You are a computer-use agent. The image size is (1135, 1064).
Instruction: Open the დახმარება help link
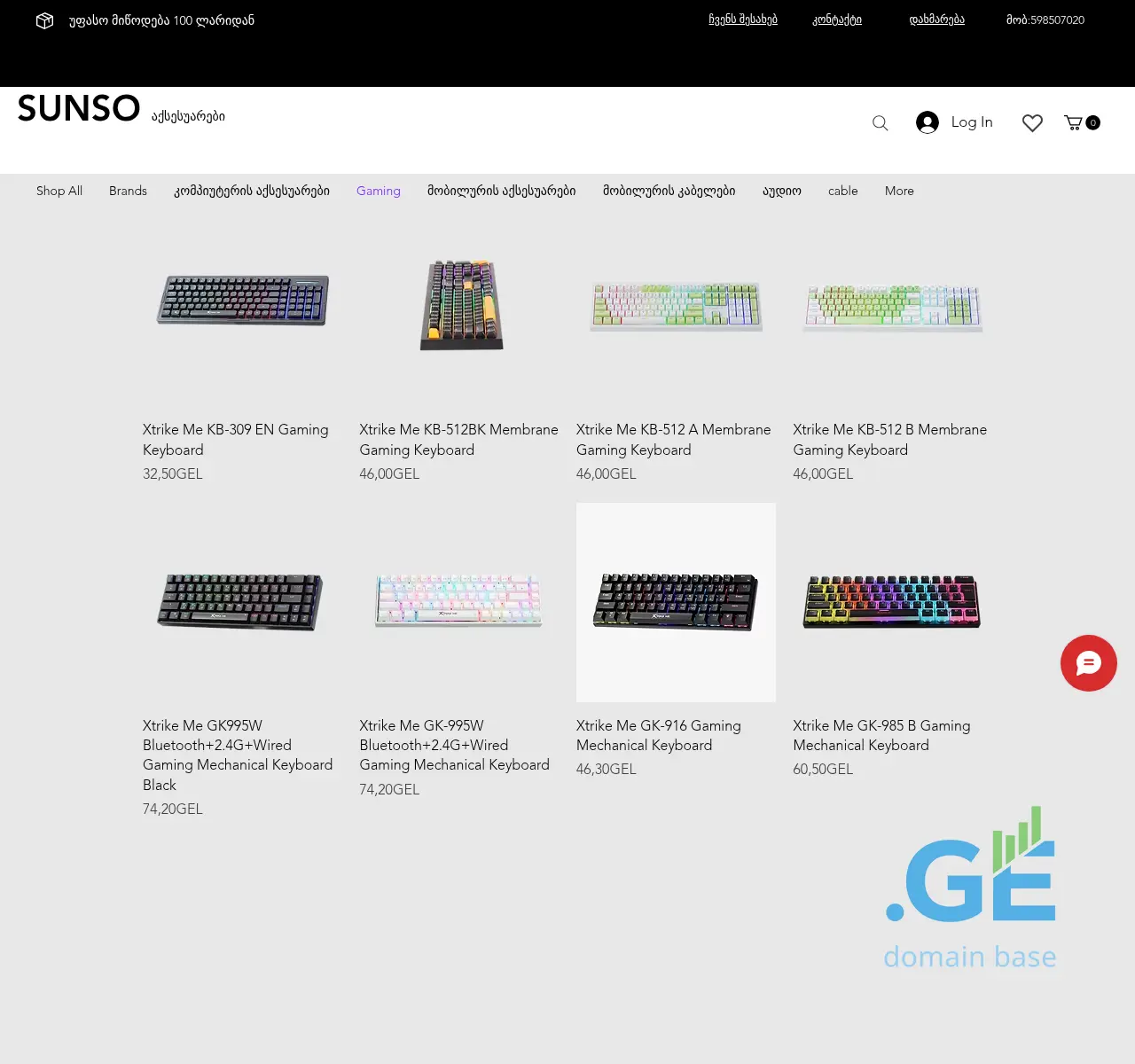[x=935, y=20]
